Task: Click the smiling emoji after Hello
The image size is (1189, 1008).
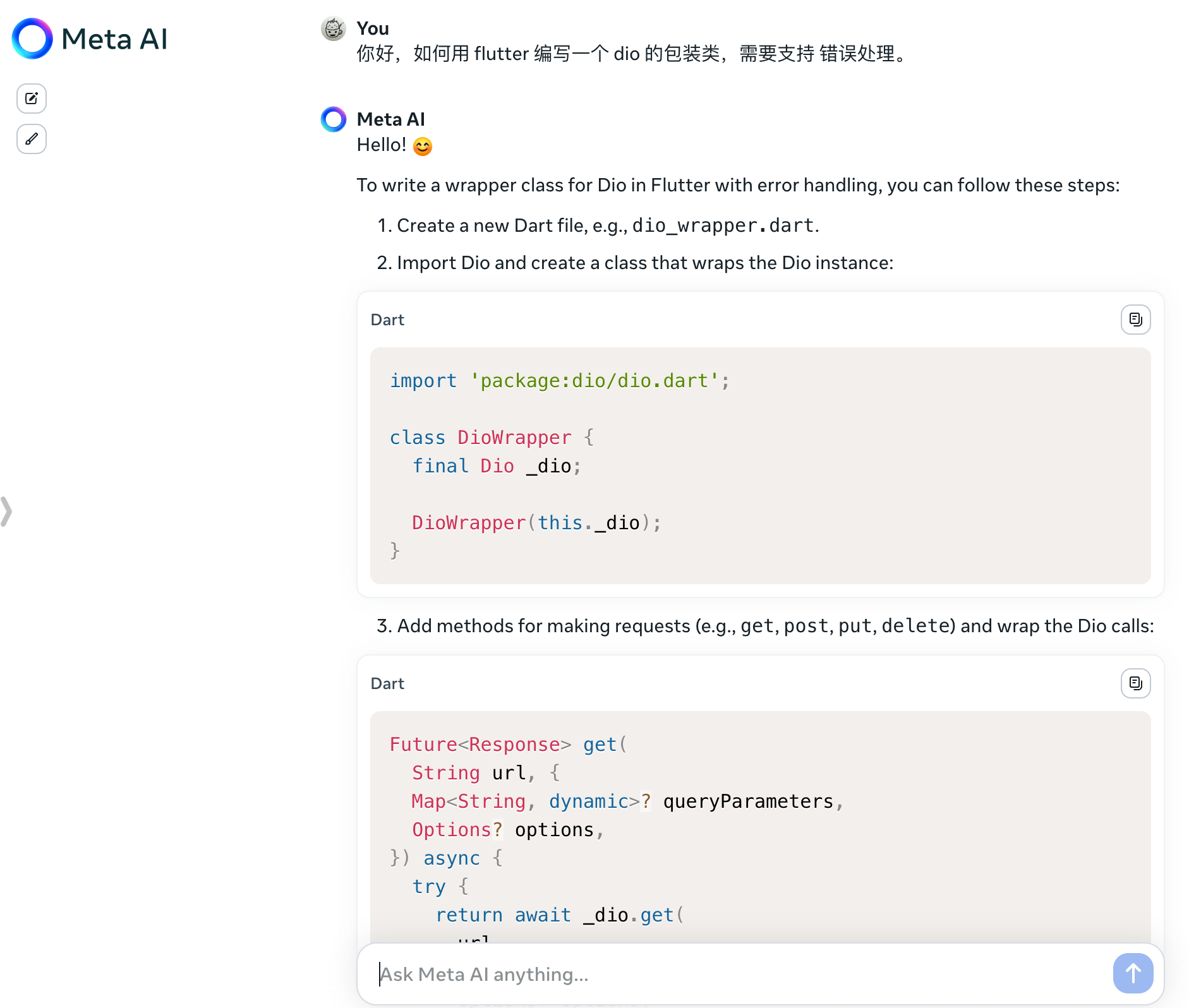Action: 423,147
